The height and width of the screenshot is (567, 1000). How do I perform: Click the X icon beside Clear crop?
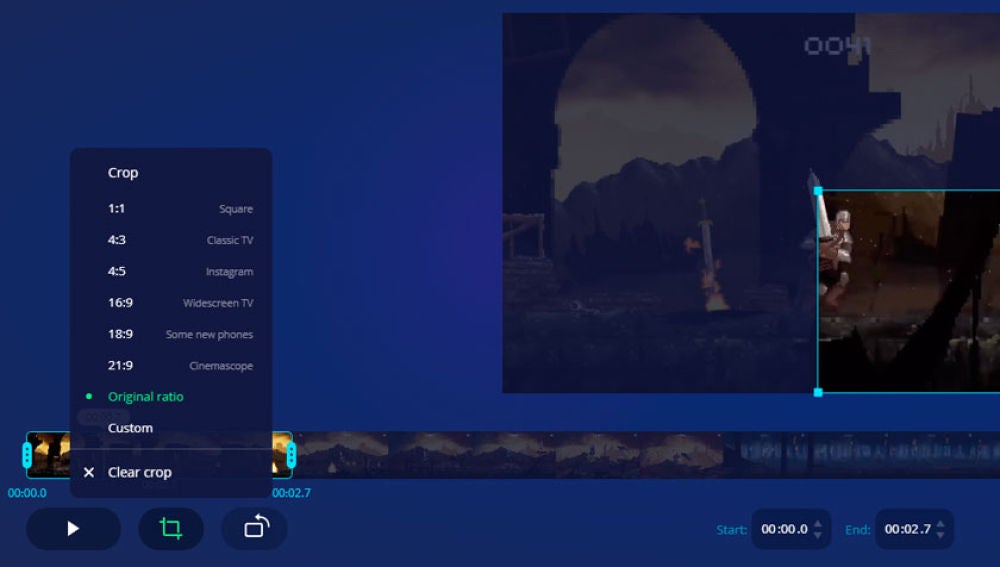[x=89, y=472]
